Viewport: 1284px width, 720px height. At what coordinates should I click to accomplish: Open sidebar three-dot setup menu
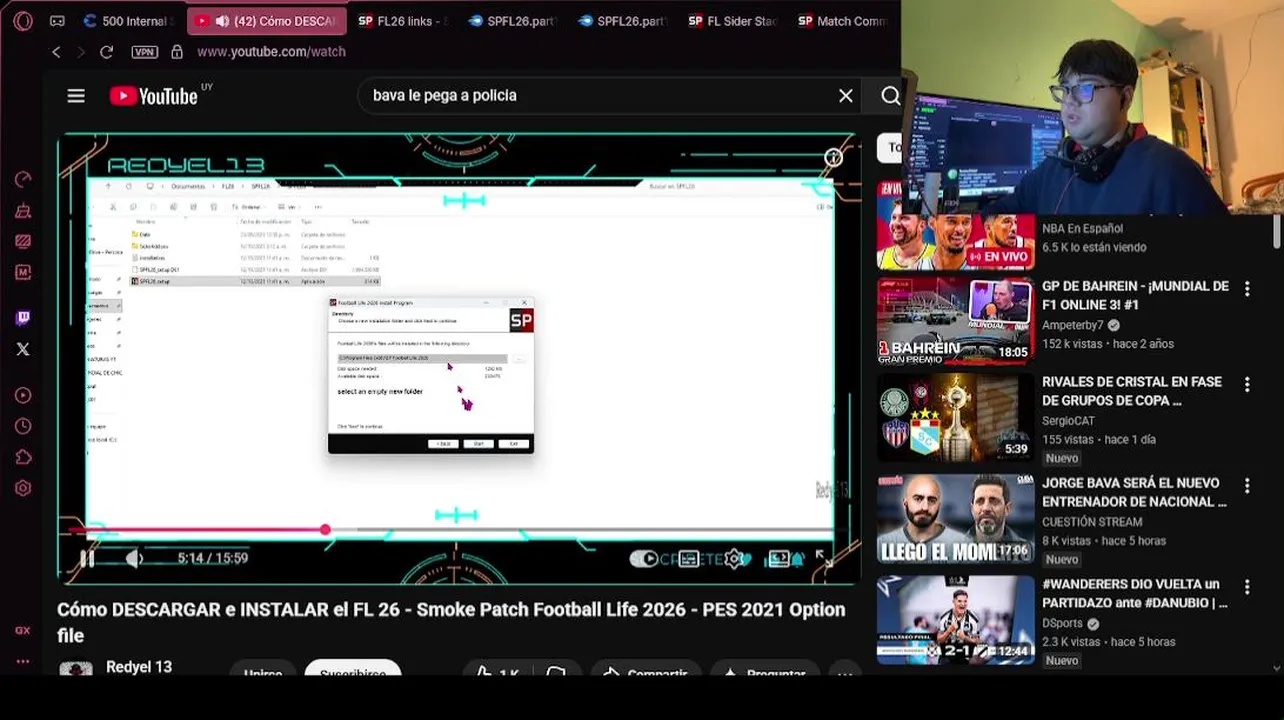23,662
